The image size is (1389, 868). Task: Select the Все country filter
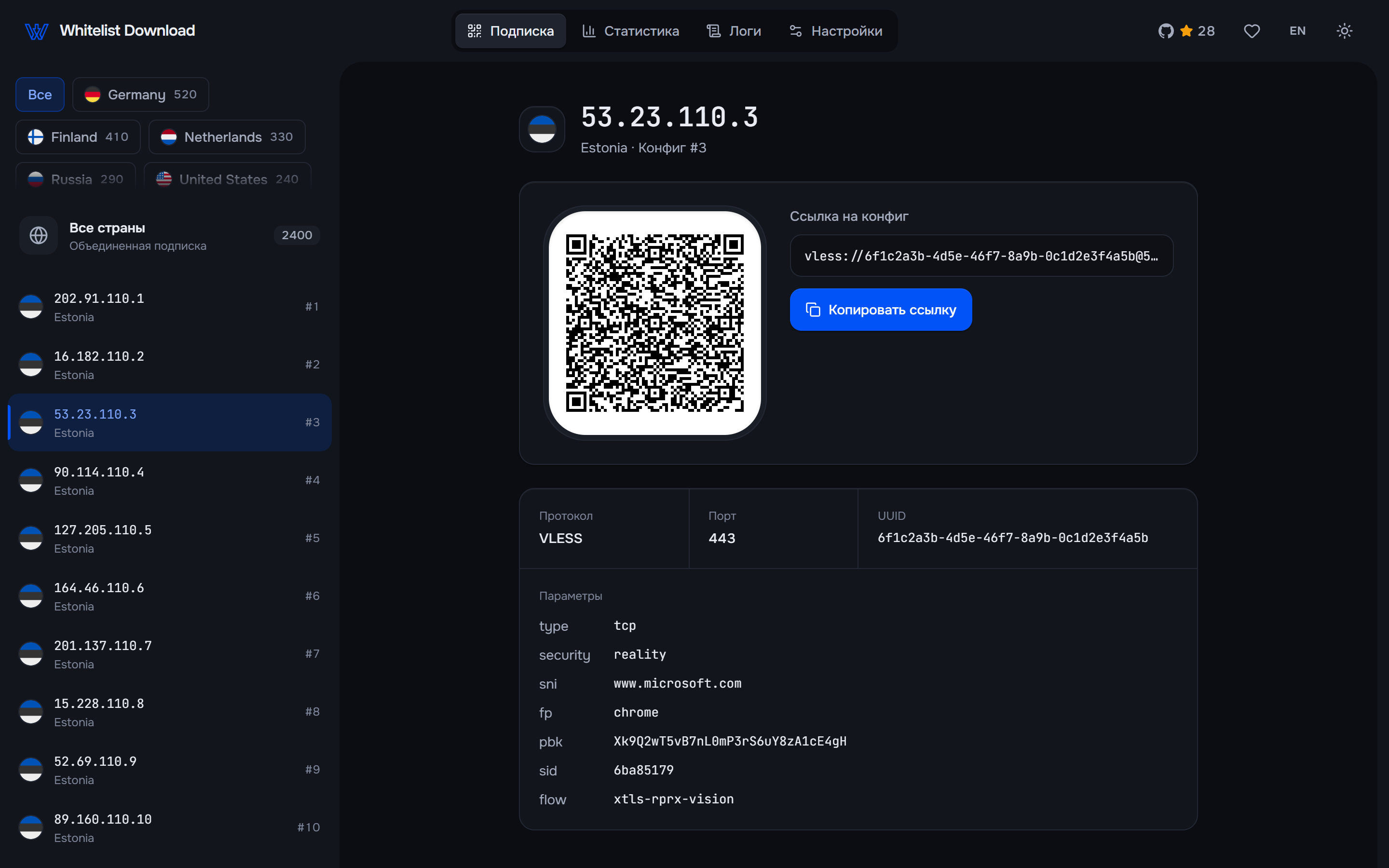tap(40, 95)
